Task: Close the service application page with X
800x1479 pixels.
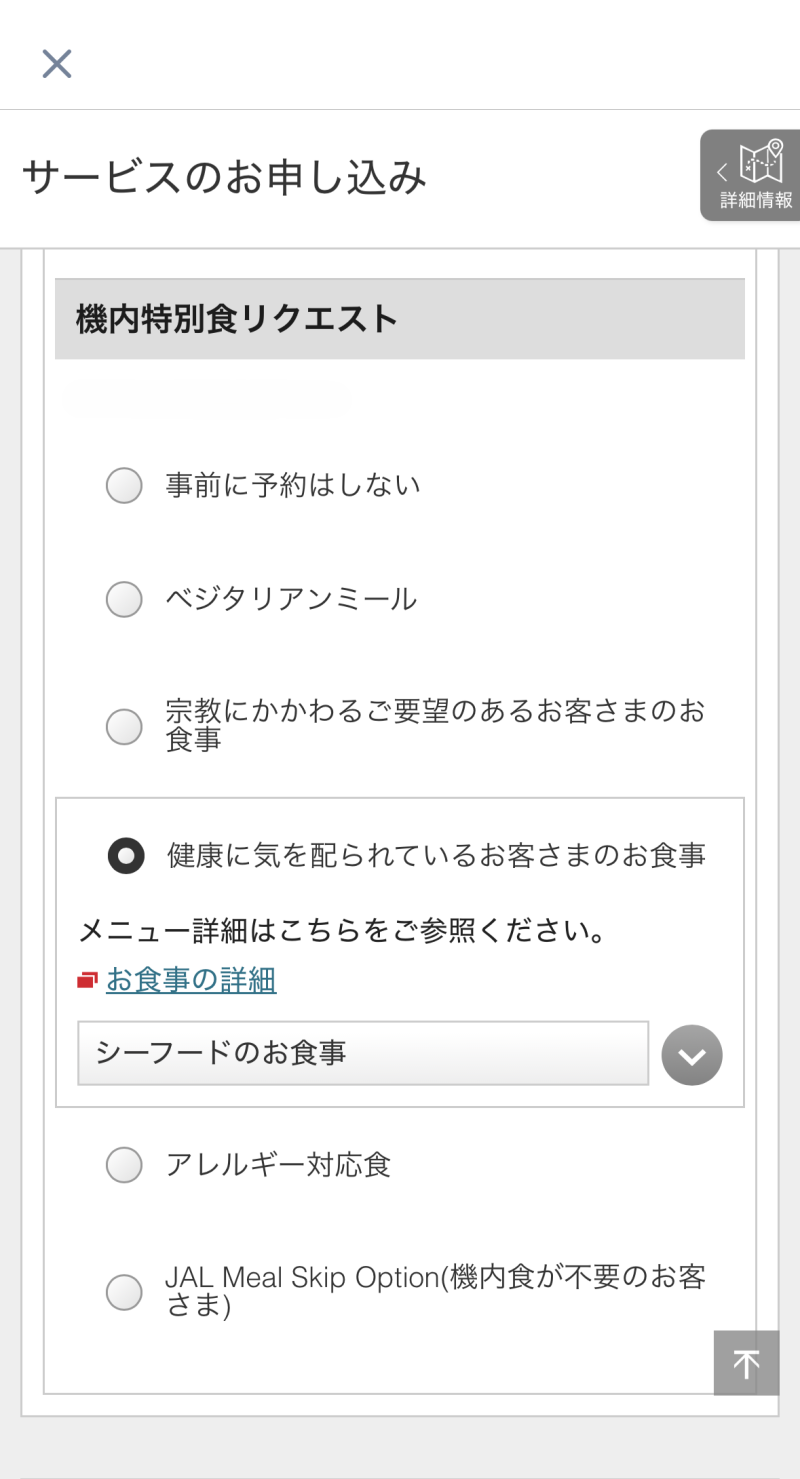Action: point(57,64)
